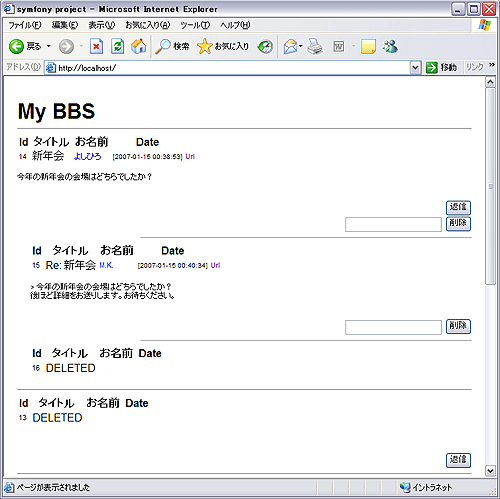Viewport: 500px width, 499px height.
Task: Click DELETED text of post 13
Action: 57,418
